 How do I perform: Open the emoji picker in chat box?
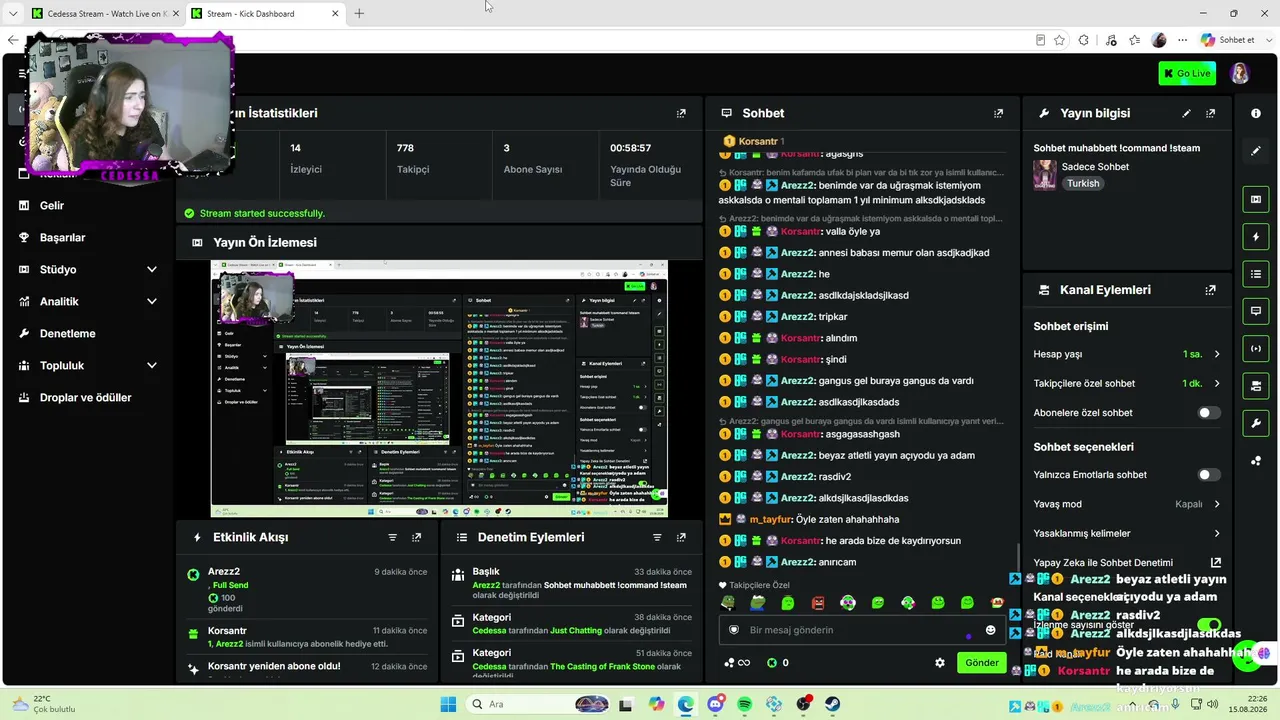tap(991, 630)
